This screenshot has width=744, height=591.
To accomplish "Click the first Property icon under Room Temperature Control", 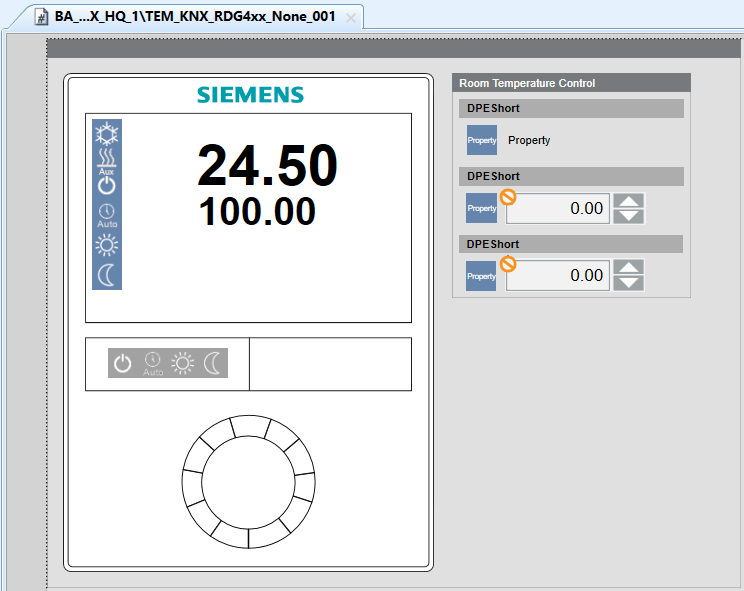I will pyautogui.click(x=481, y=140).
